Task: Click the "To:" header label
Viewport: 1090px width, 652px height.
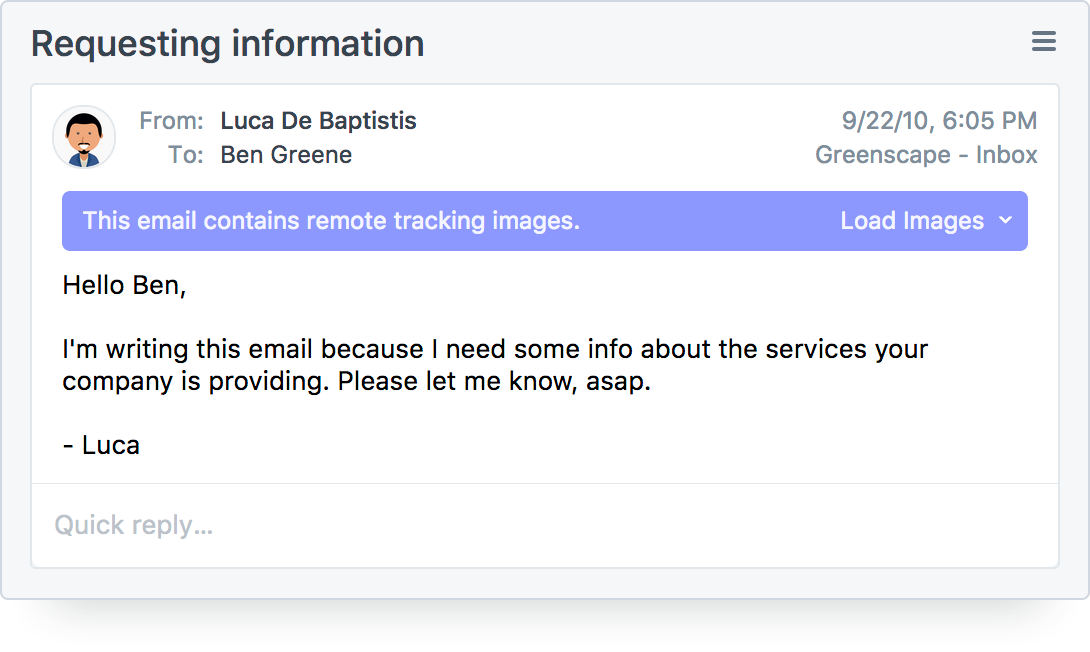Action: (185, 155)
